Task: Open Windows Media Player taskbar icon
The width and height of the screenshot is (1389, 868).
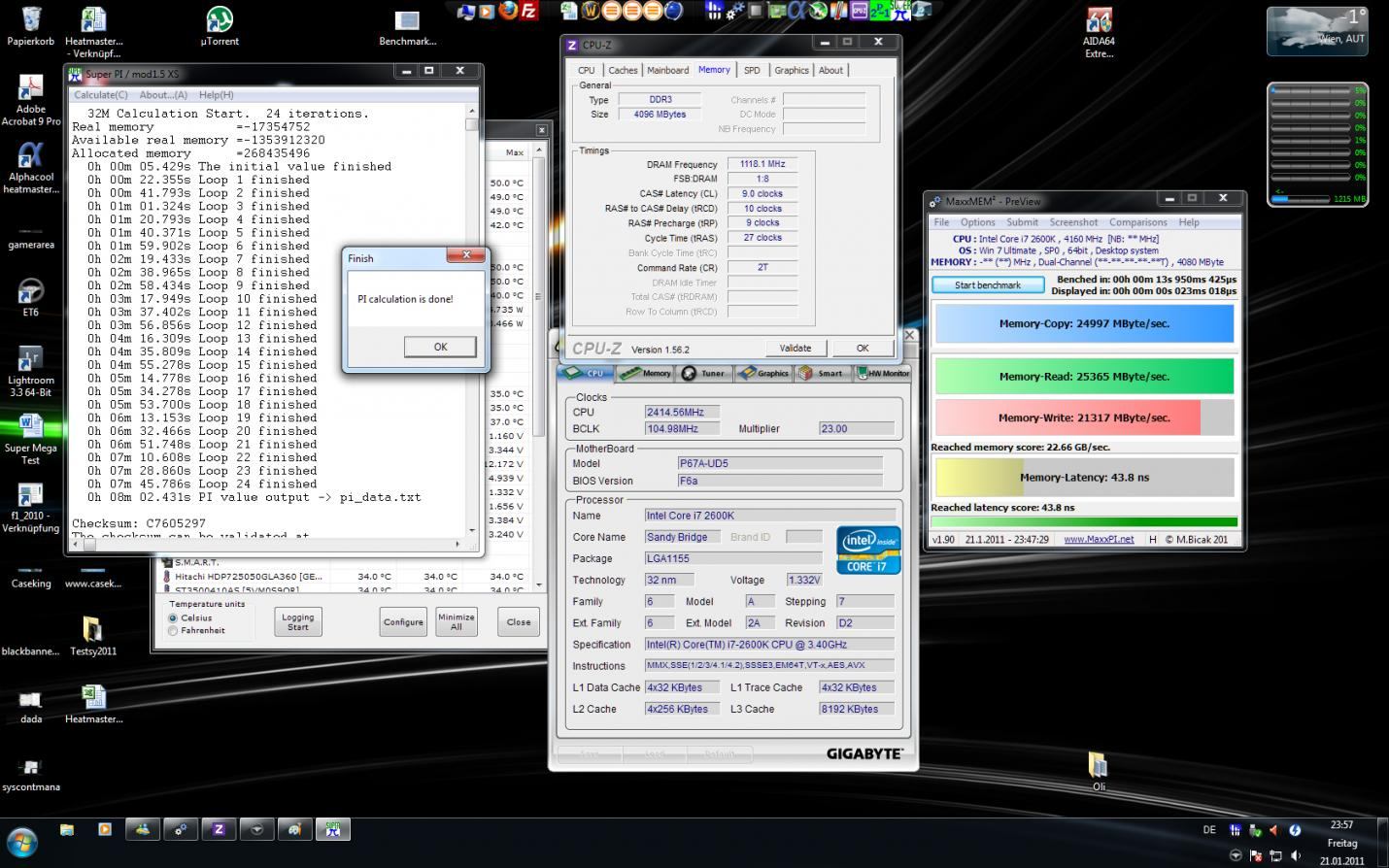Action: point(104,830)
